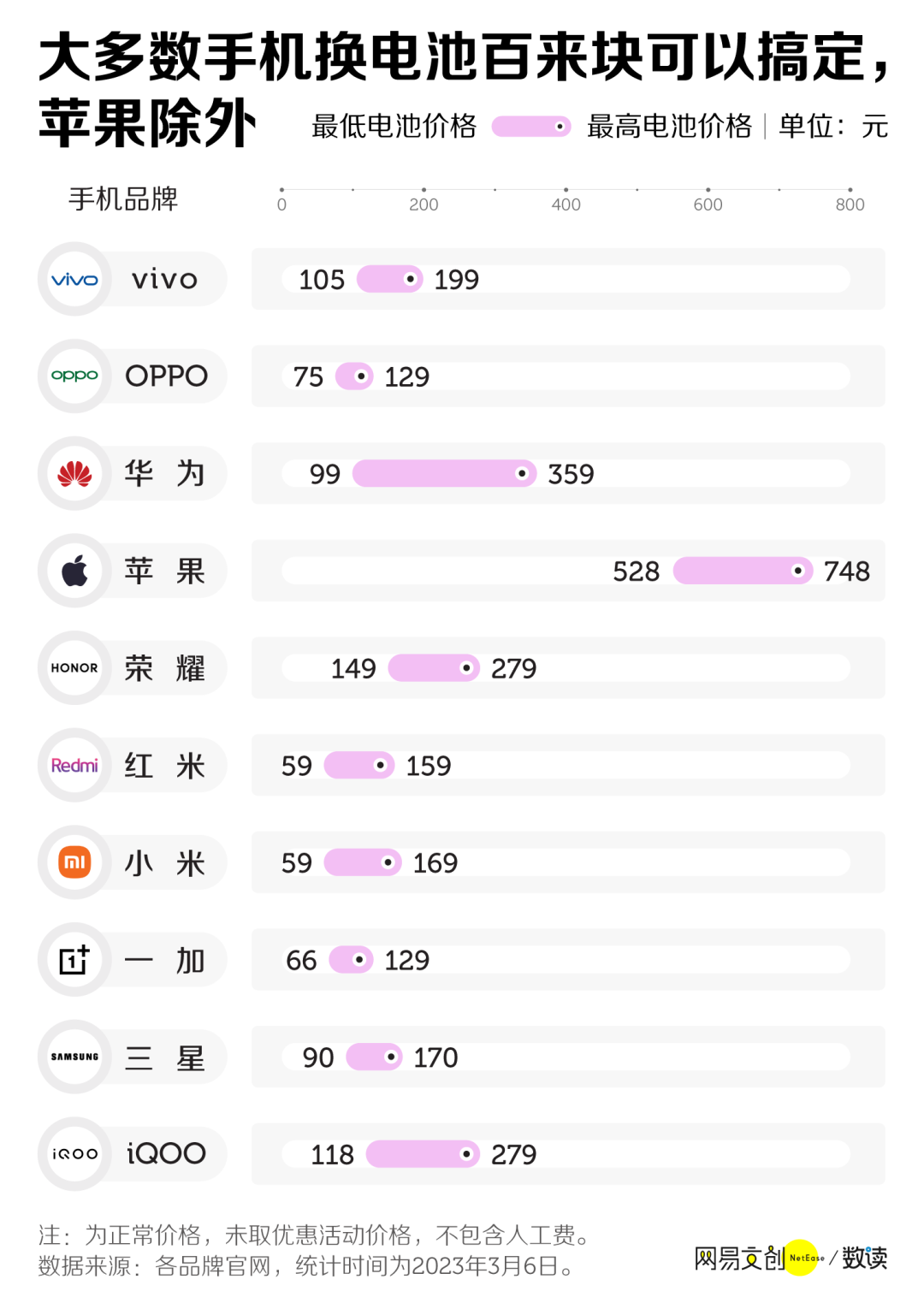Select the orange Xiaomi MI logo
This screenshot has height=1309, width=924.
coord(74,862)
